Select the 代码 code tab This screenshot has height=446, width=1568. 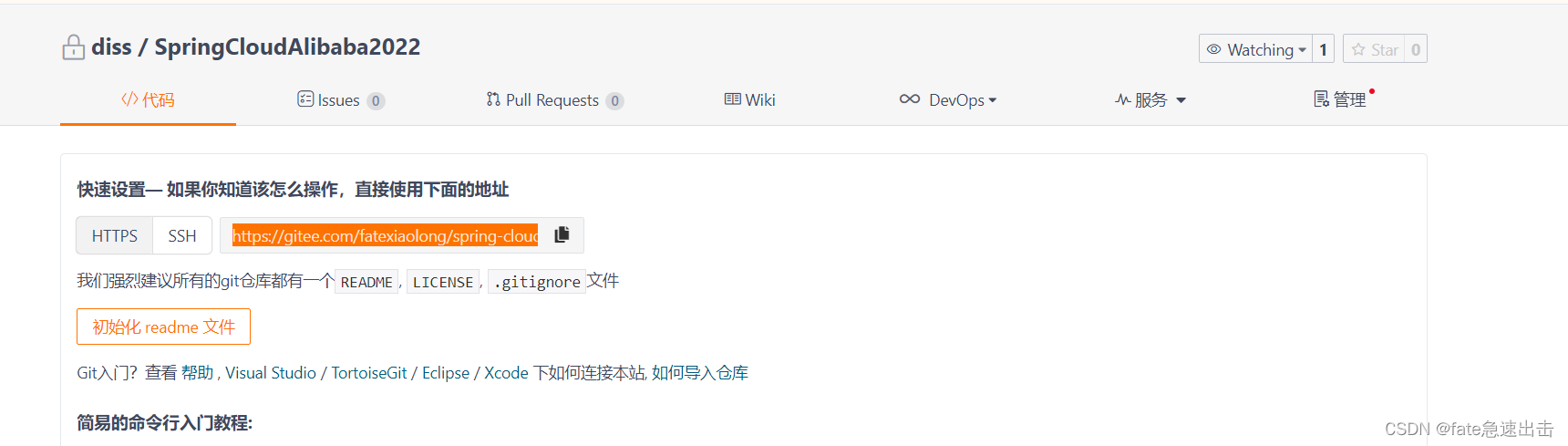[x=148, y=99]
